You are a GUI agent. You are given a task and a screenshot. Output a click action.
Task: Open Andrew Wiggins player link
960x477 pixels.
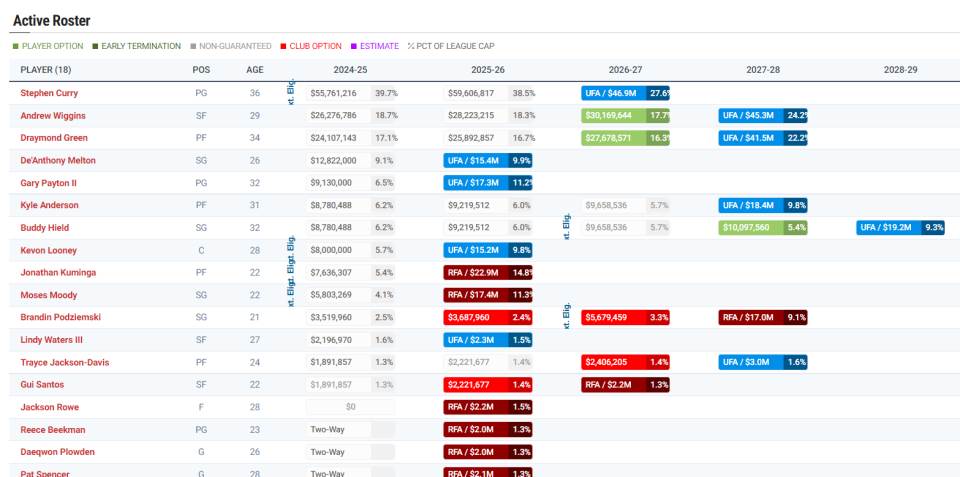tap(53, 116)
